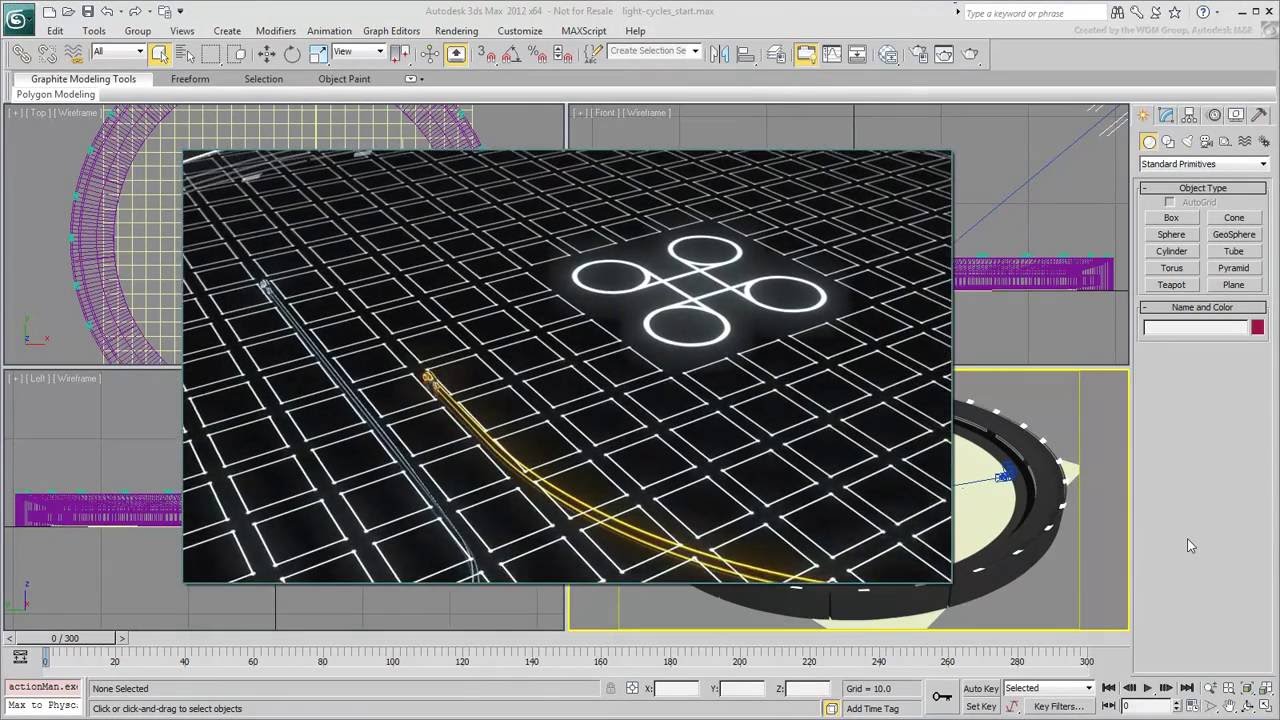Select the Shapes category icon in Create panel
The height and width of the screenshot is (720, 1280).
pos(1168,142)
